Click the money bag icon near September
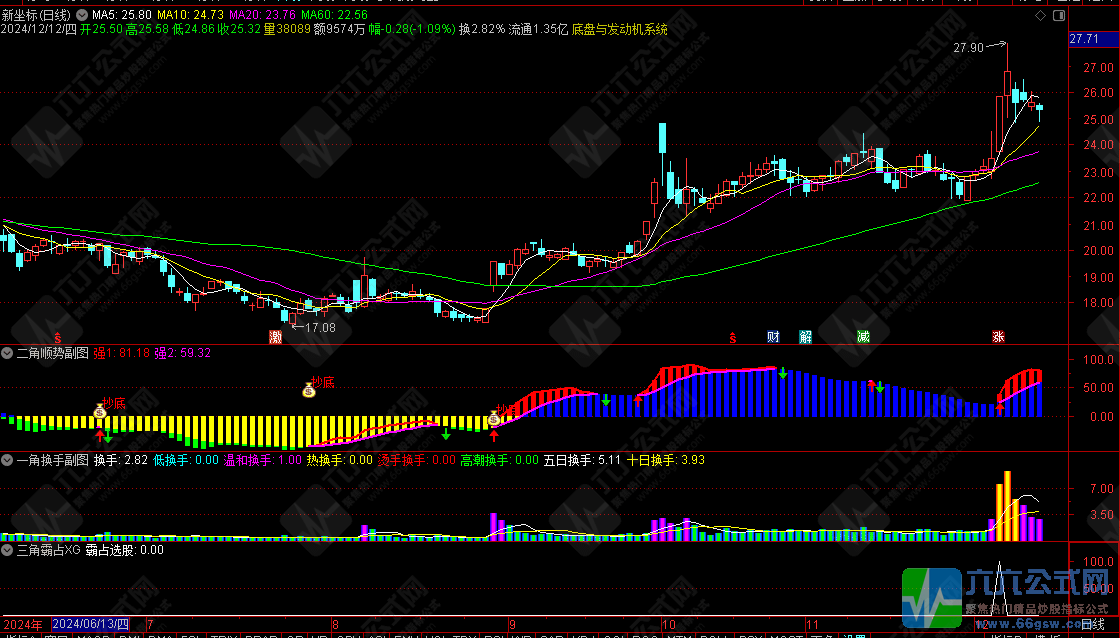 [x=494, y=418]
